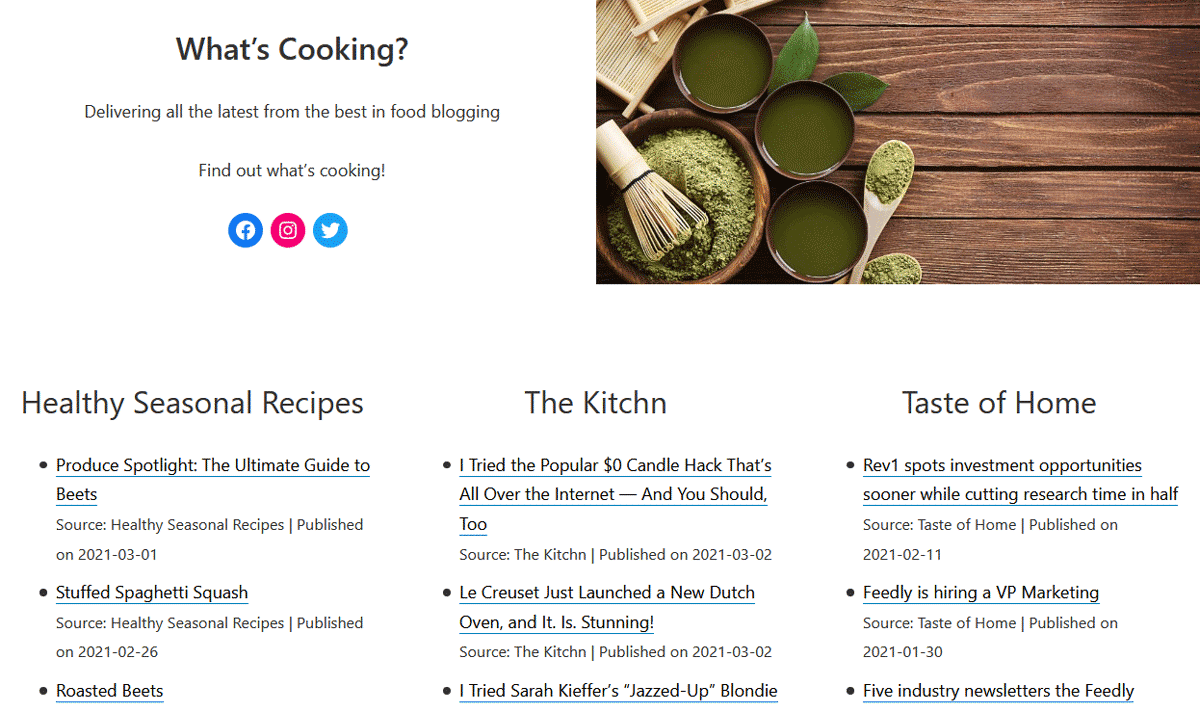Open the Instagram social icon

click(x=288, y=231)
